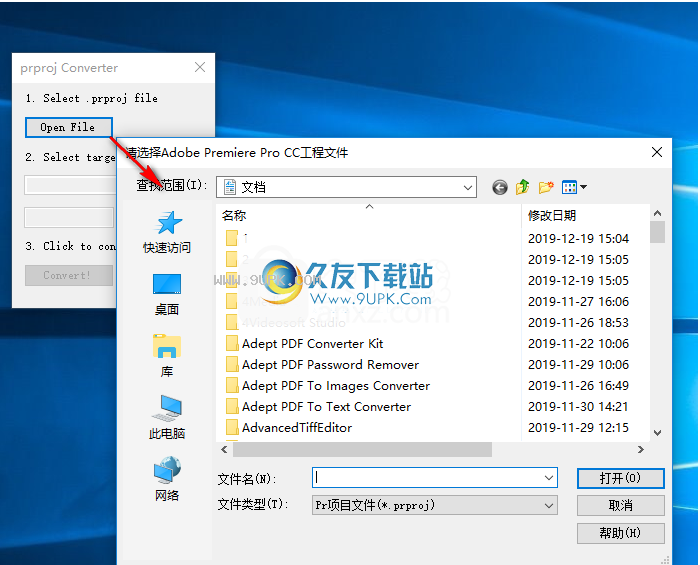Click the 打开(O) open button

click(x=621, y=478)
